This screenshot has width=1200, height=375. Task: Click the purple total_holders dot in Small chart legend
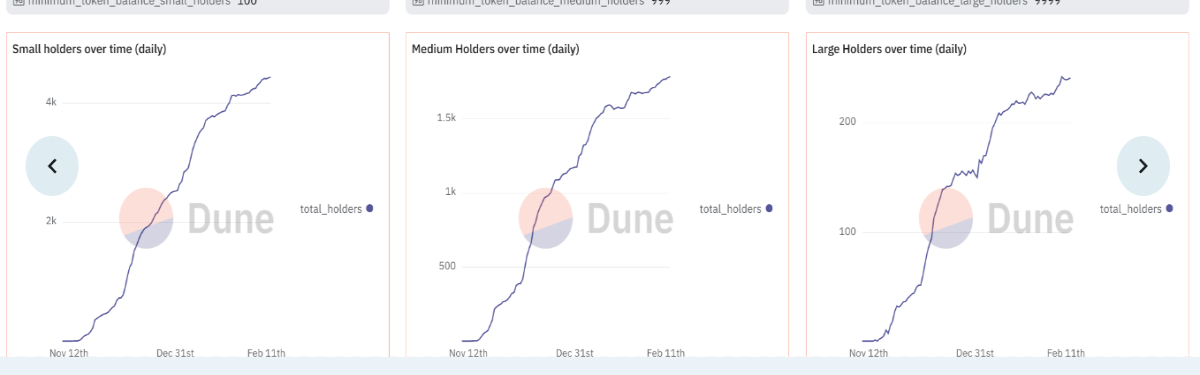[370, 208]
